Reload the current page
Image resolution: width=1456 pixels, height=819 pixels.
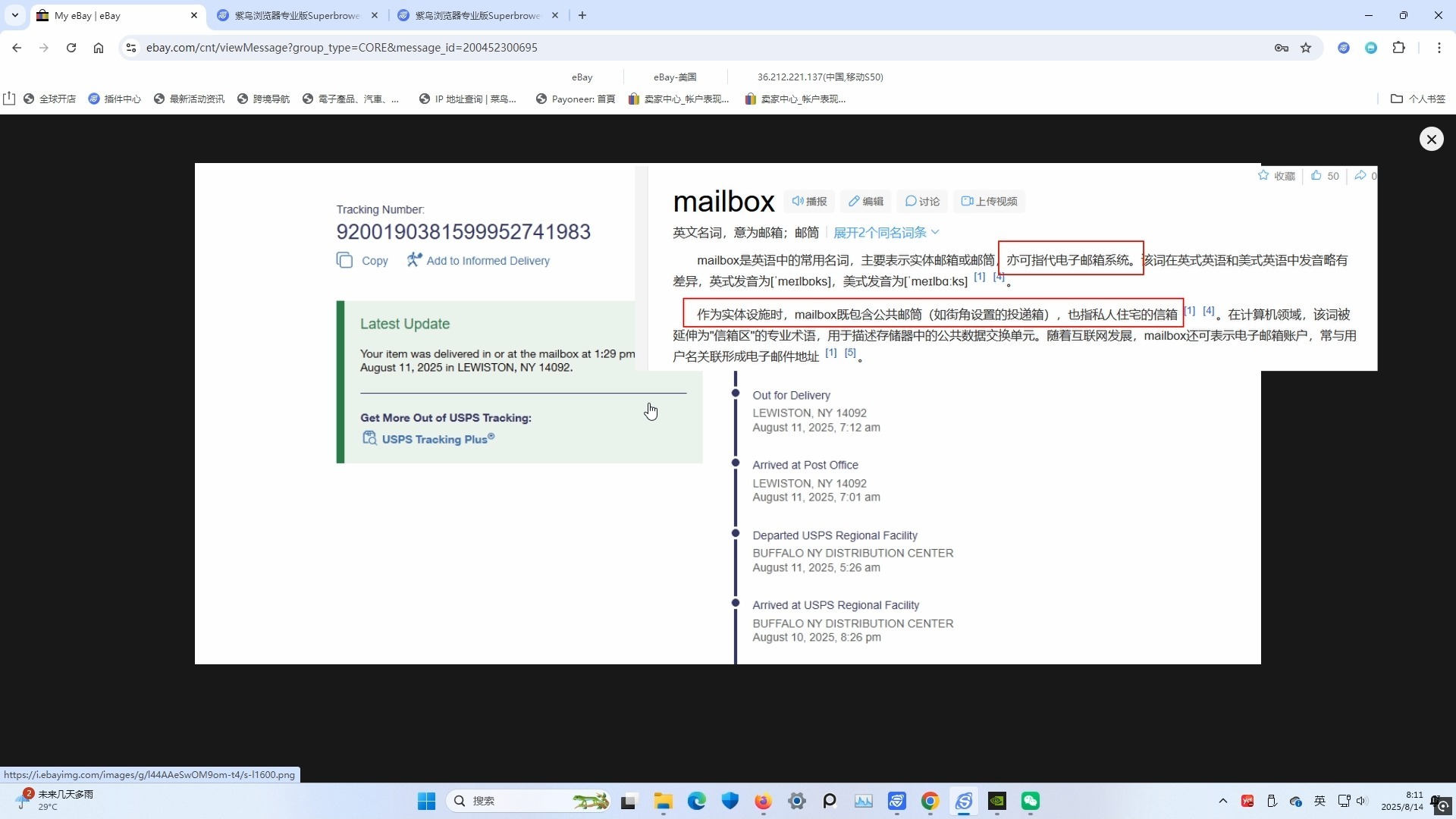click(x=71, y=48)
